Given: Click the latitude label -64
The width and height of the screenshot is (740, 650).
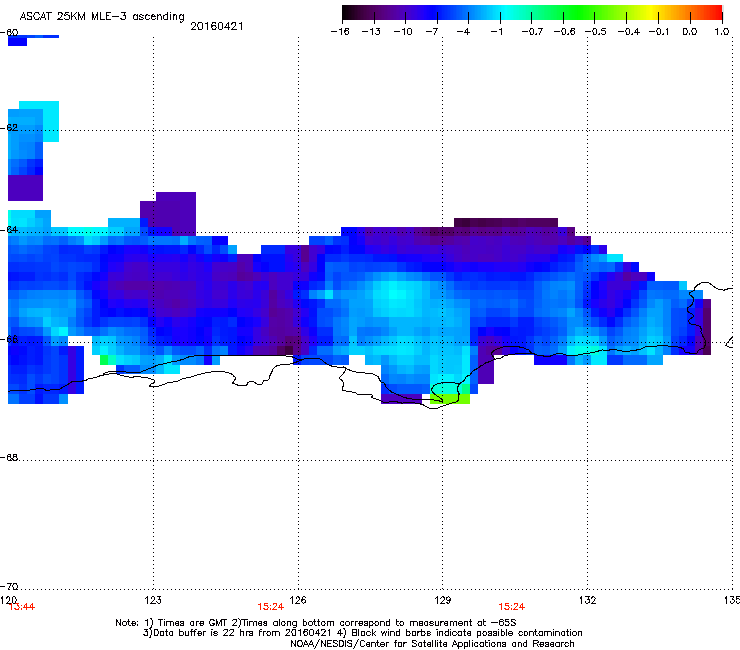Looking at the screenshot, I should click(x=9, y=229).
